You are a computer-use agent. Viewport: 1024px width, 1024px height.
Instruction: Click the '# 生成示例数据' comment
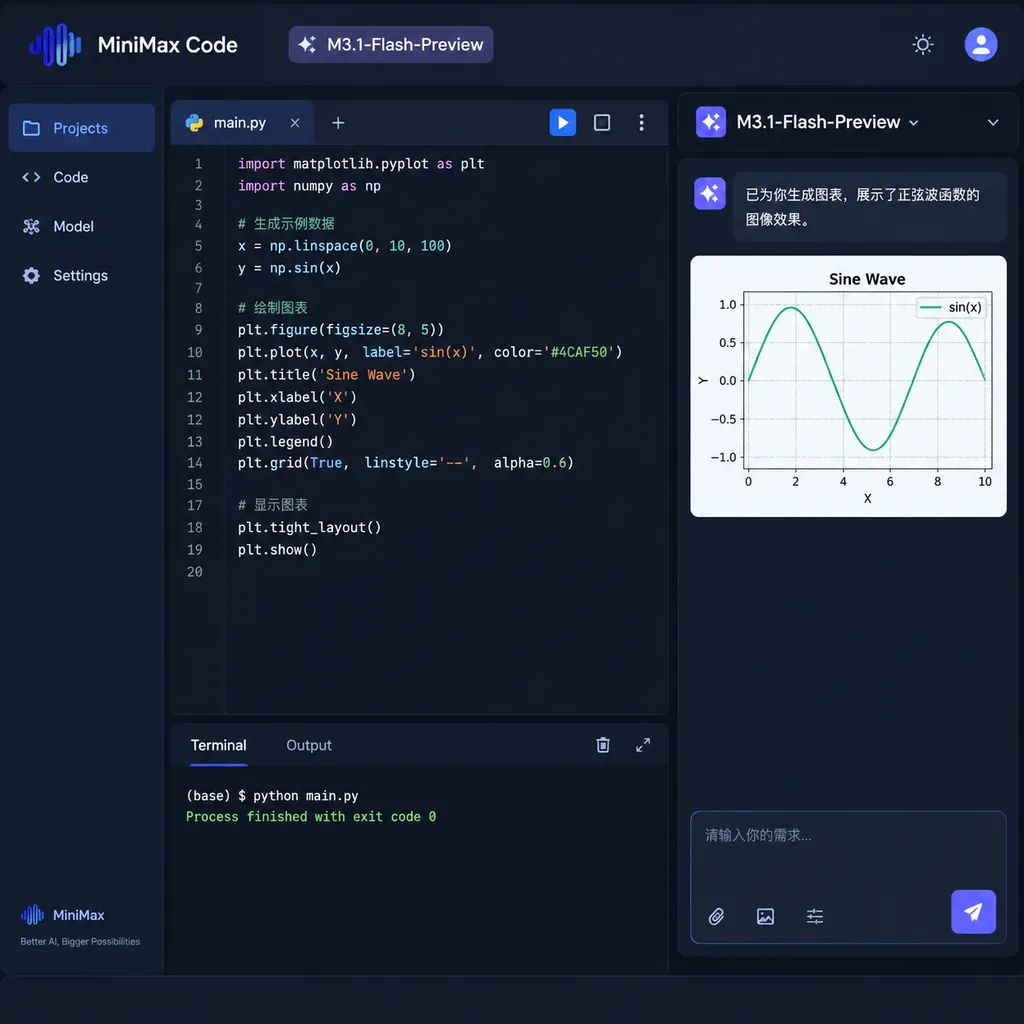pos(286,223)
